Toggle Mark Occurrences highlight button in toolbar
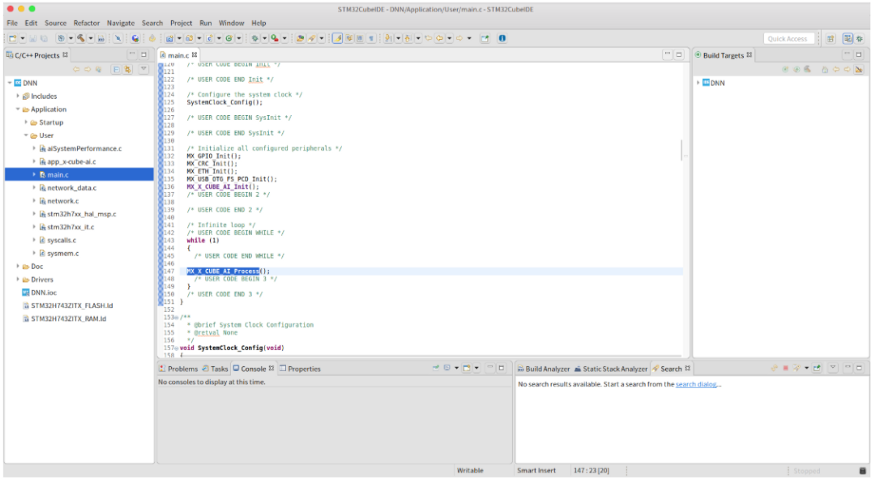The height and width of the screenshot is (482, 875). 337,38
